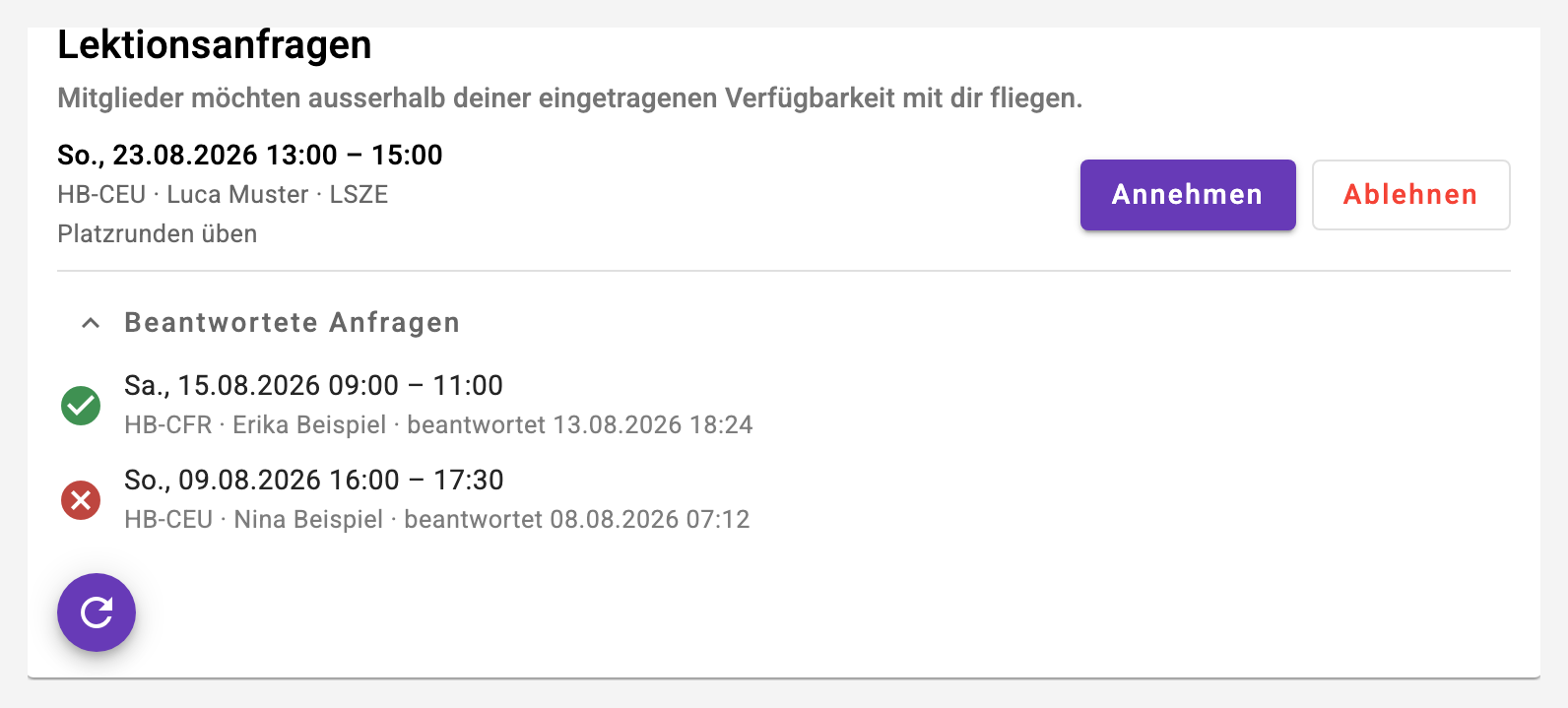
Task: Click the green accepted checkmark icon
Action: [x=81, y=405]
